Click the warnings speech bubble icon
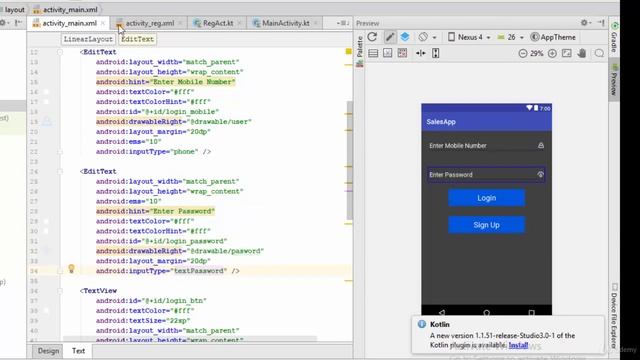The width and height of the screenshot is (640, 360). [x=599, y=53]
